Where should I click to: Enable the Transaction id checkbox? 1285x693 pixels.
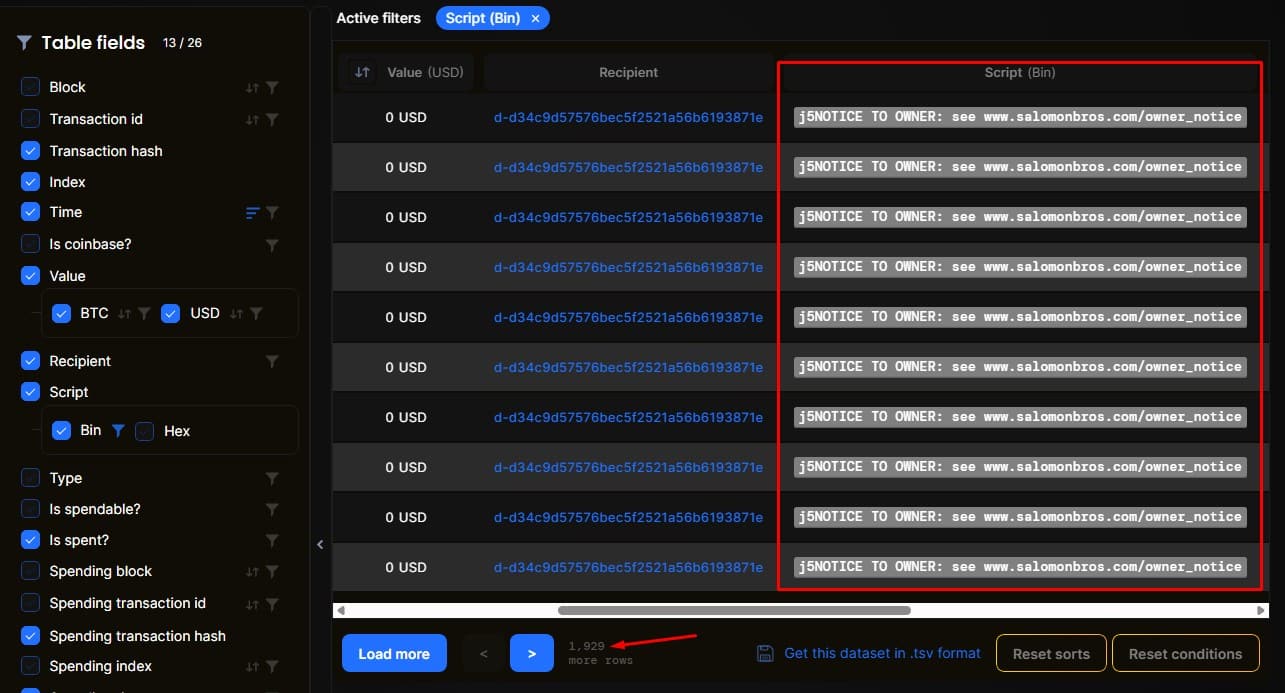[x=30, y=119]
